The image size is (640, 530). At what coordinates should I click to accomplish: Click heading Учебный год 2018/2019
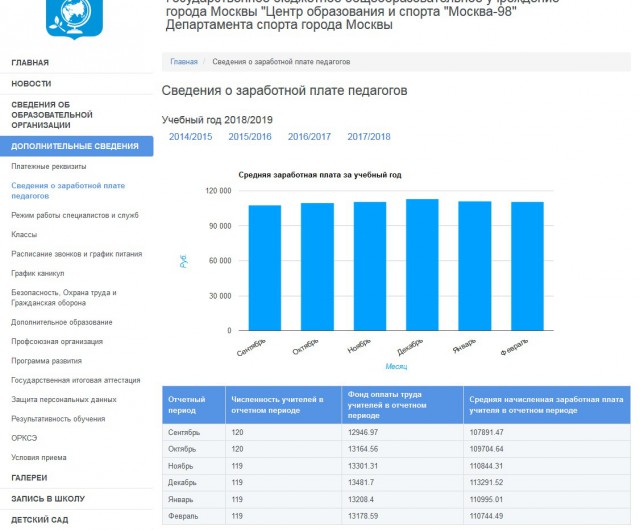217,120
